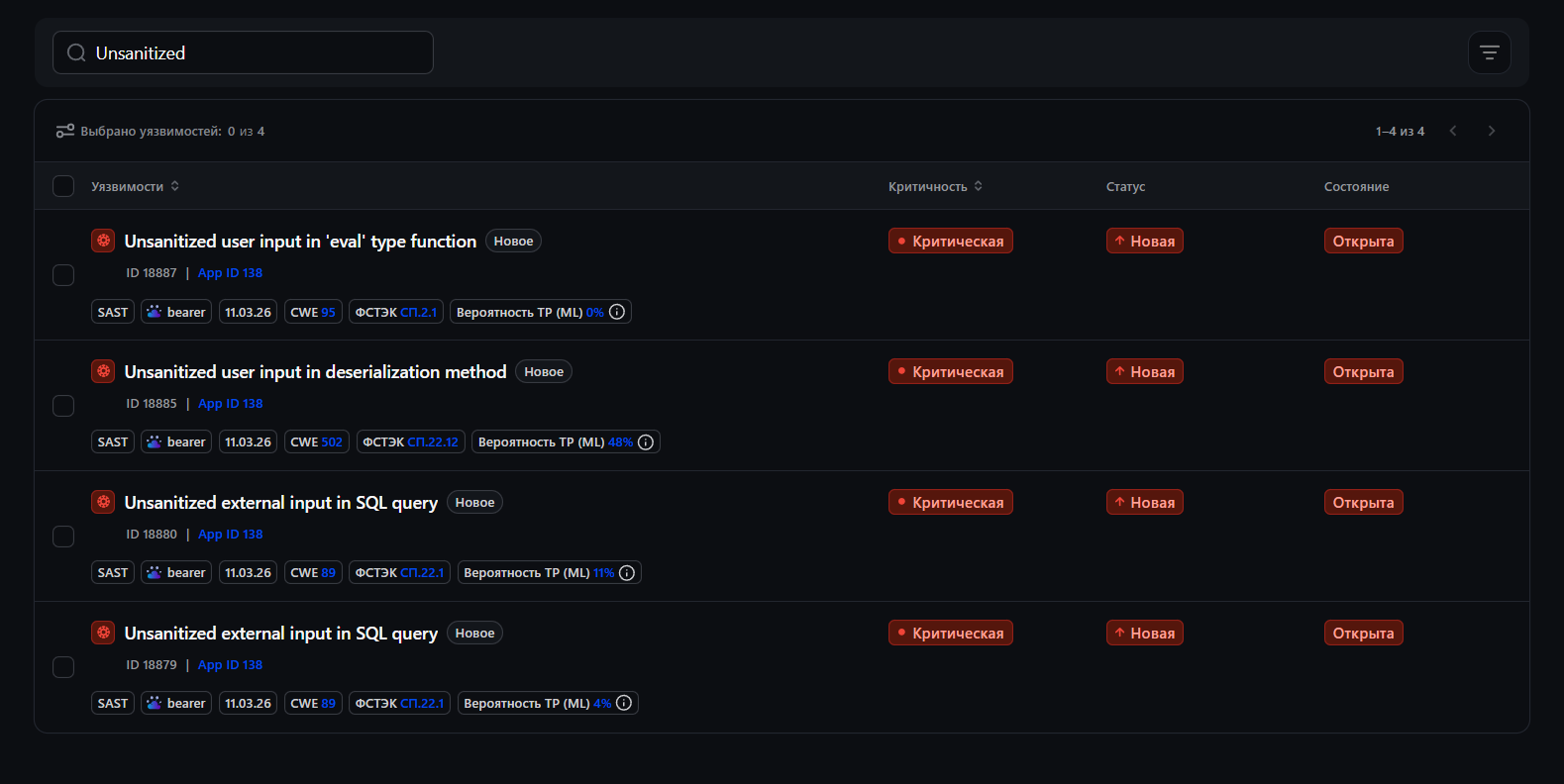This screenshot has width=1564, height=784.
Task: Open the filter panel icon button
Action: click(1489, 52)
